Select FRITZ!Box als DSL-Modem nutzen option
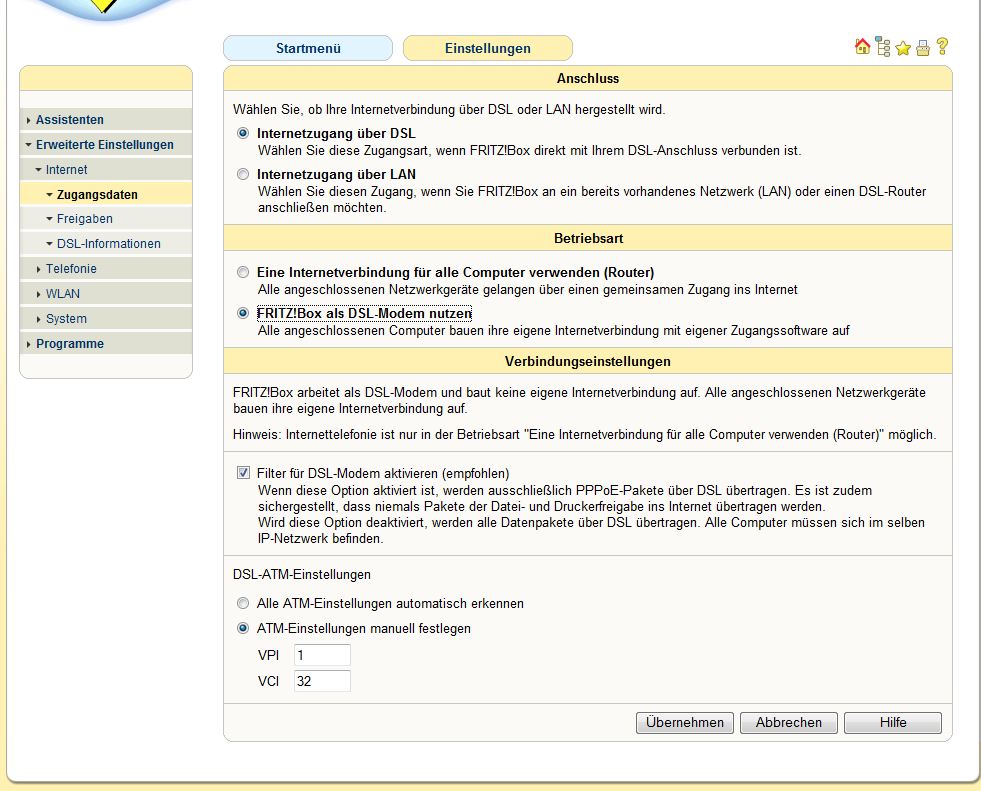Viewport: 981px width, 791px height. (x=243, y=313)
